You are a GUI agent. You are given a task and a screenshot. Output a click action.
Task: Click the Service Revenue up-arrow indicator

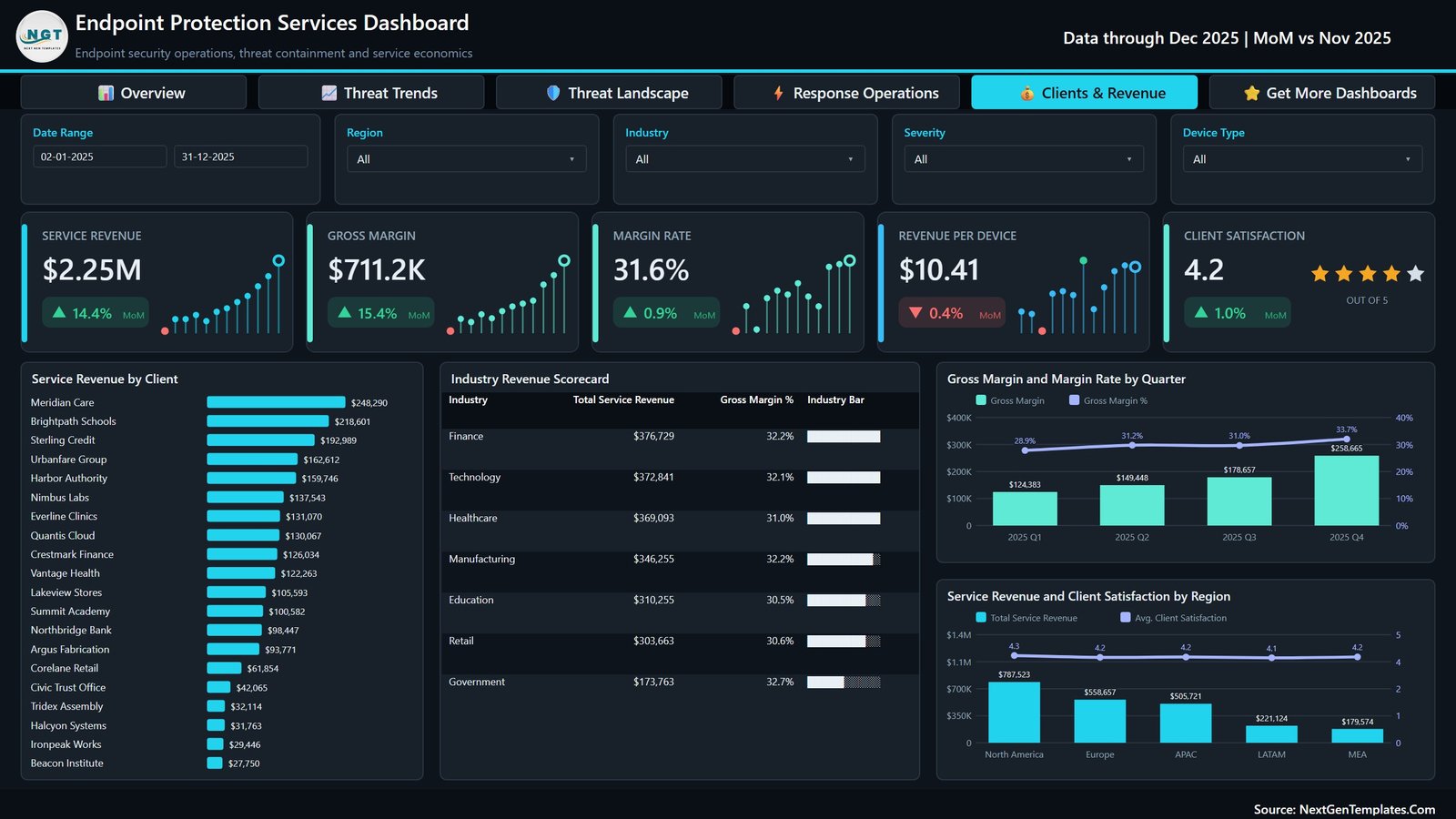click(59, 312)
